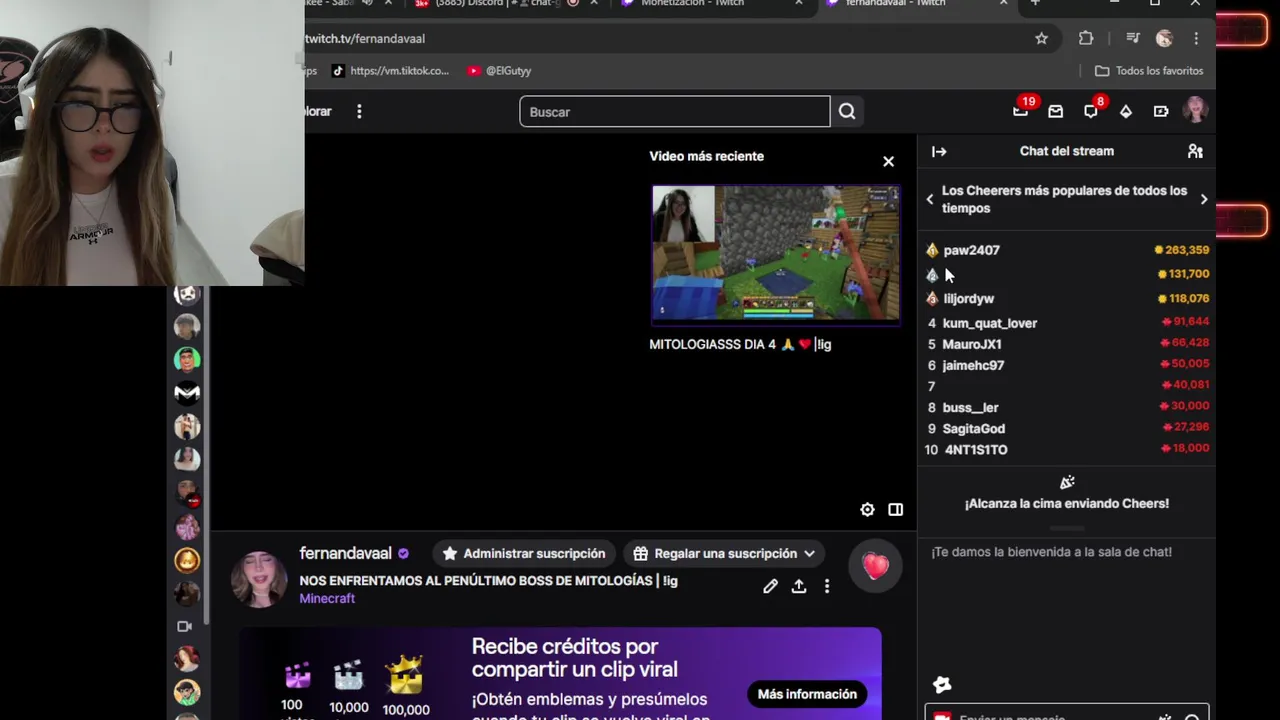Open the chat community users icon
Image resolution: width=1280 pixels, height=720 pixels.
1195,151
